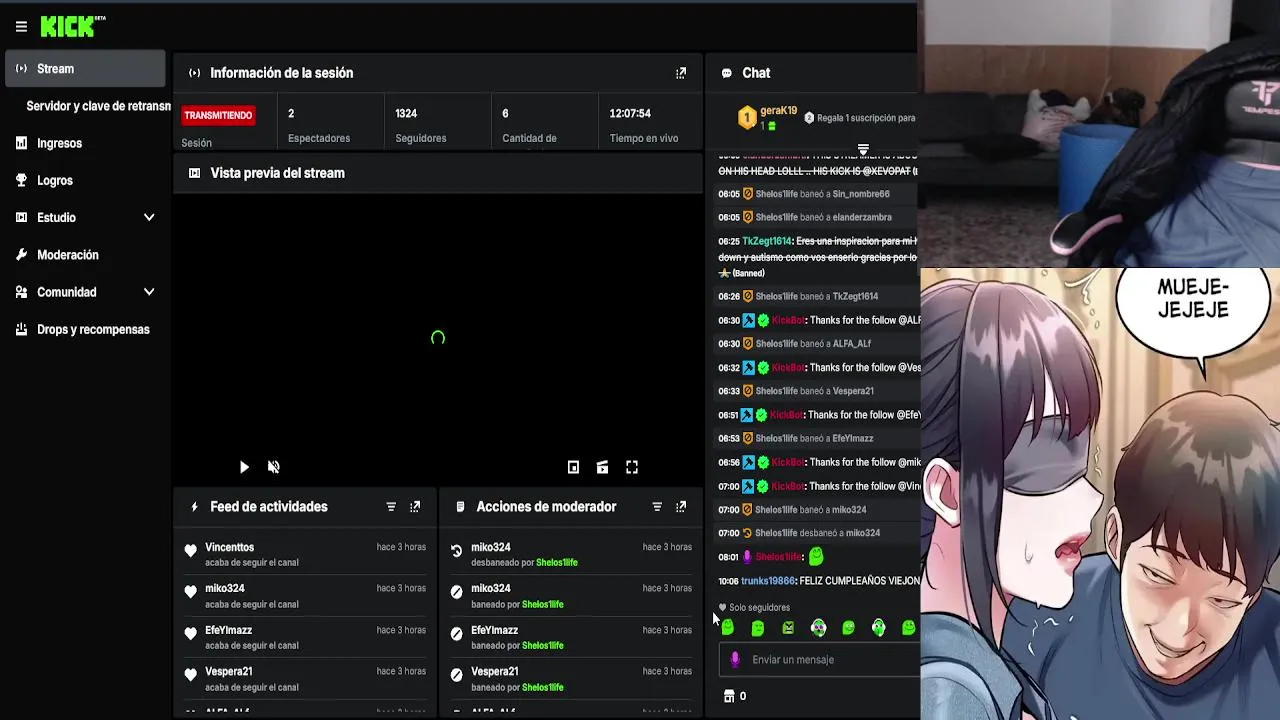The image size is (1280, 720).
Task: Click the chat bubble icon in Chat header
Action: point(726,73)
